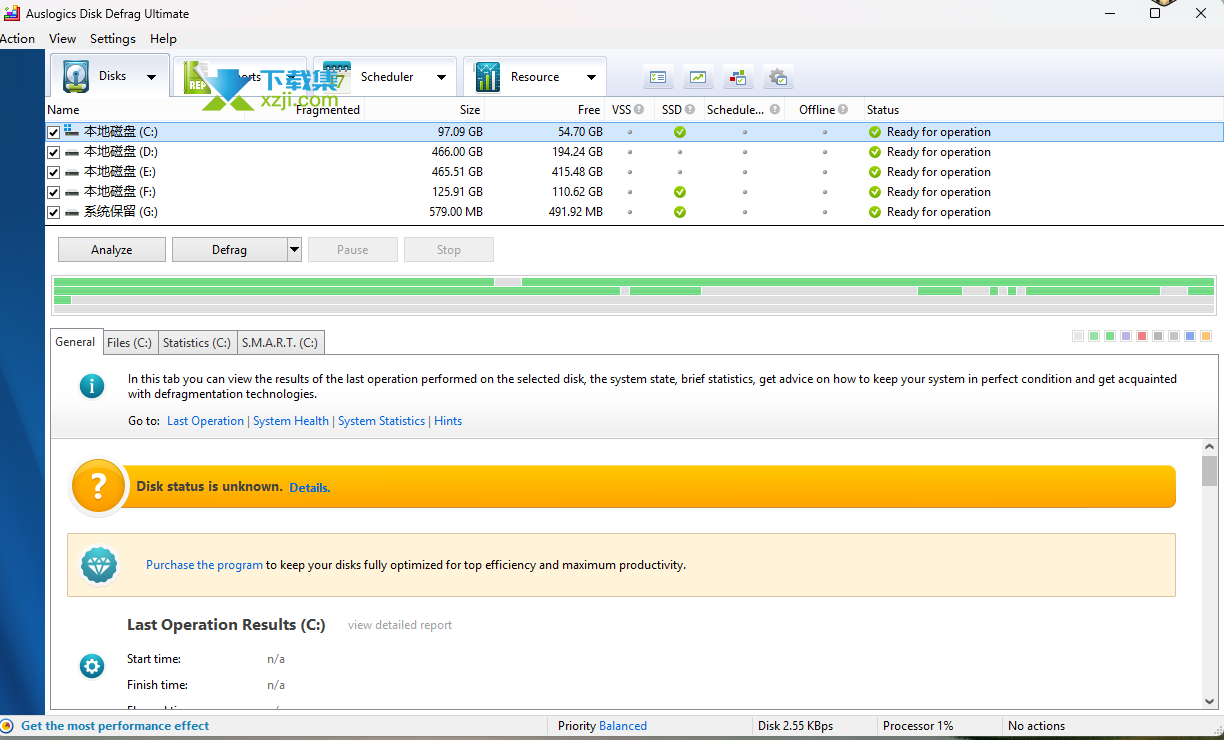Switch to the S.M.A.R.T. (C:) tab
The image size is (1224, 740).
tap(280, 342)
